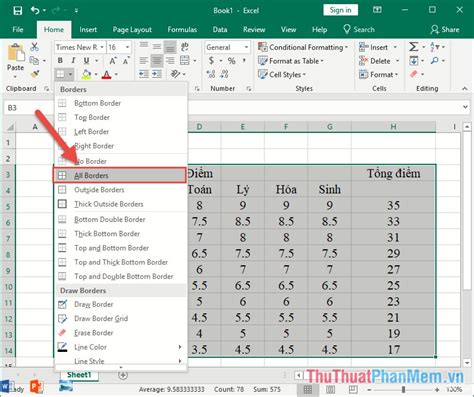The image size is (474, 397).
Task: Adjust the zoom slider handle
Action: tap(403, 389)
